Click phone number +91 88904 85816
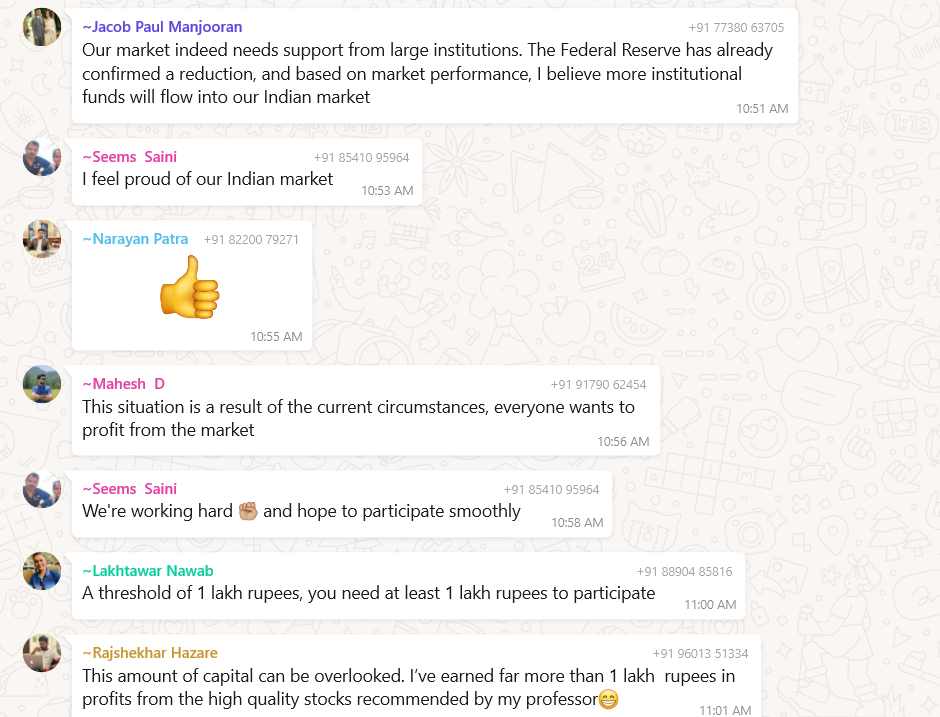 [684, 572]
